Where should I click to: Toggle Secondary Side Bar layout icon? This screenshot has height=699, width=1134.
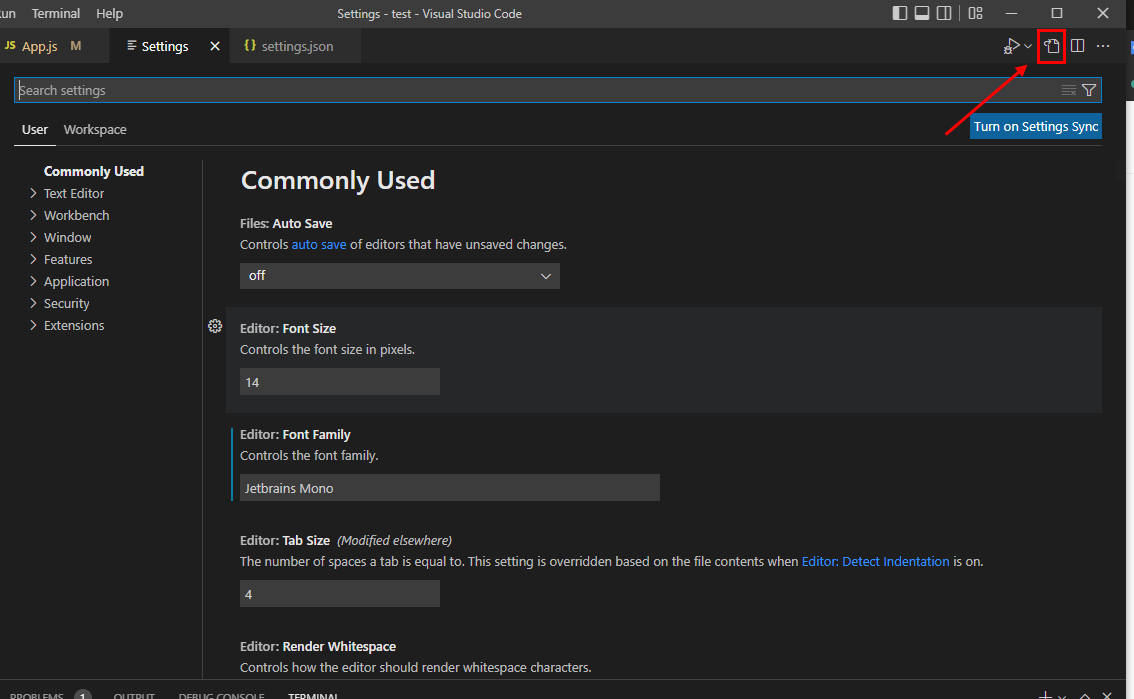tap(944, 13)
